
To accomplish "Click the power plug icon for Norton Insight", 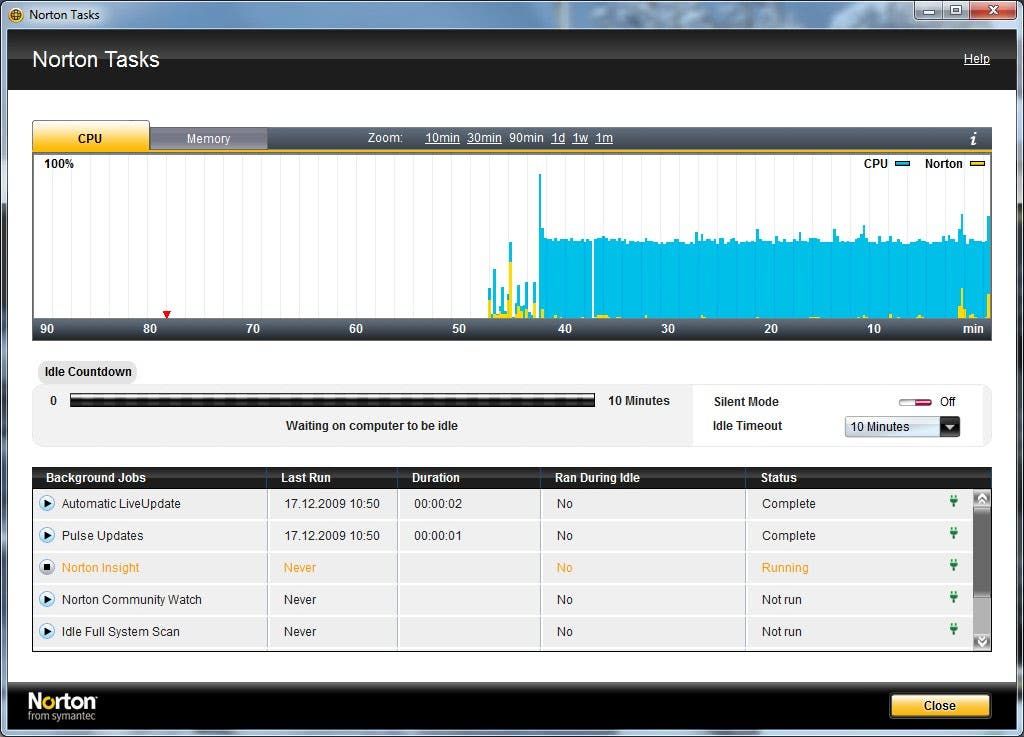I will (x=953, y=565).
